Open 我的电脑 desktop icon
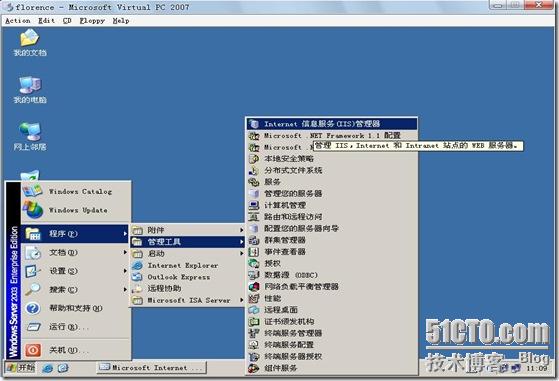Viewport: 559px width, 381px height. (x=30, y=90)
